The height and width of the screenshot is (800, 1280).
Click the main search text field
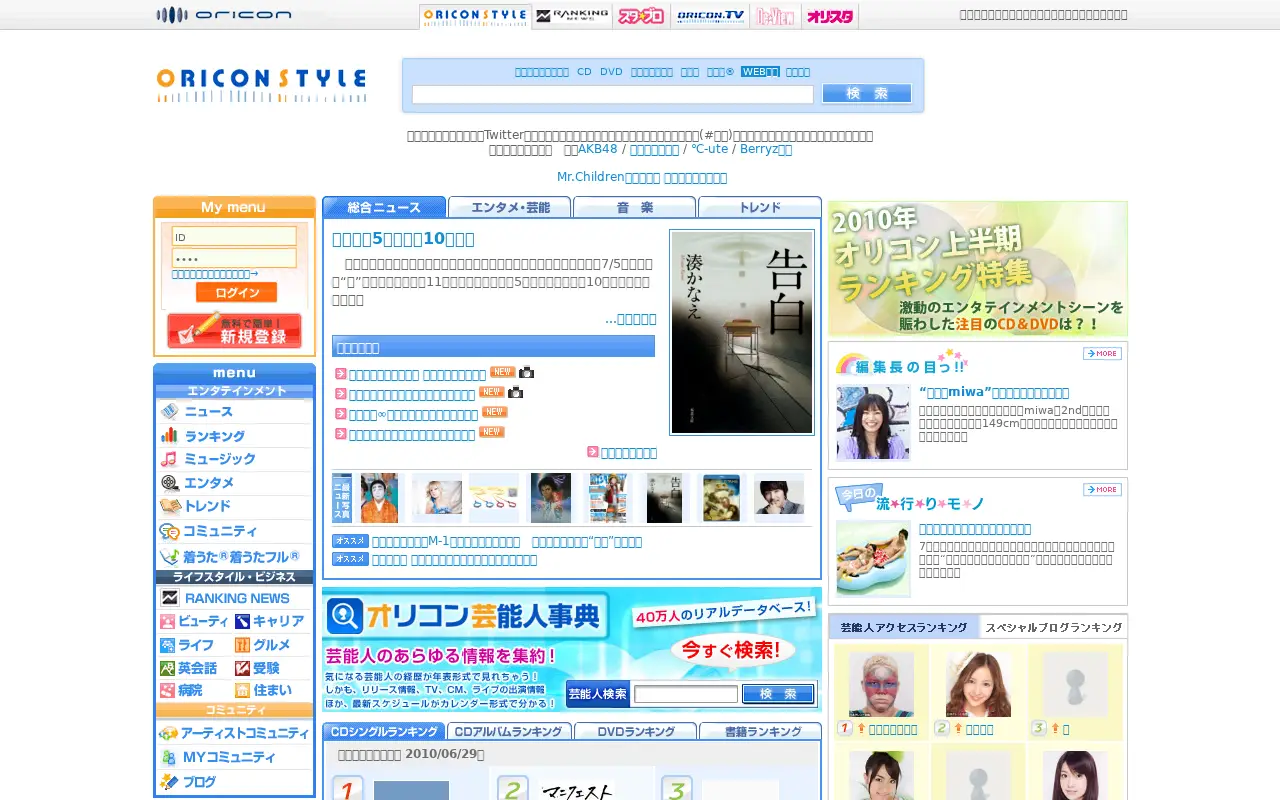tap(613, 94)
